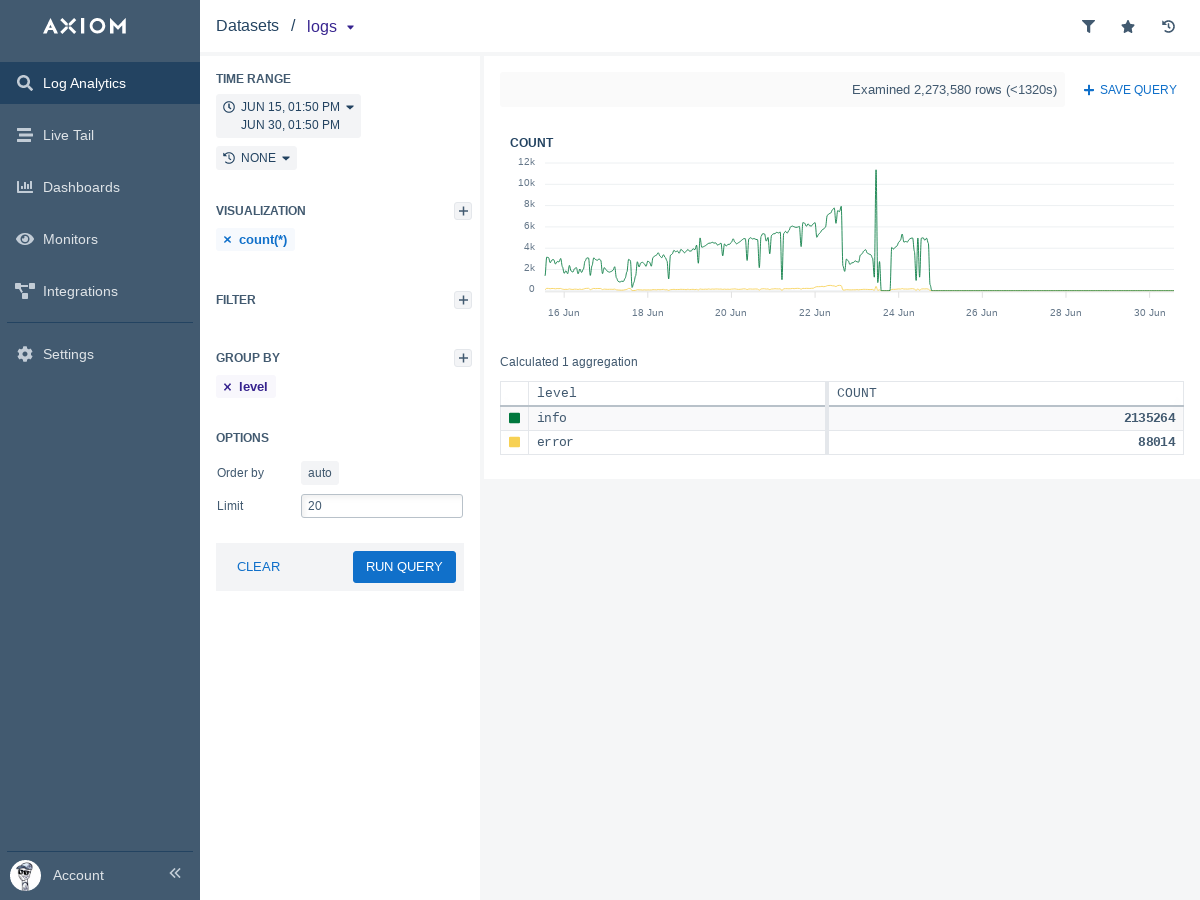Go to Live Tail in sidebar
1200x900 pixels.
tap(68, 135)
